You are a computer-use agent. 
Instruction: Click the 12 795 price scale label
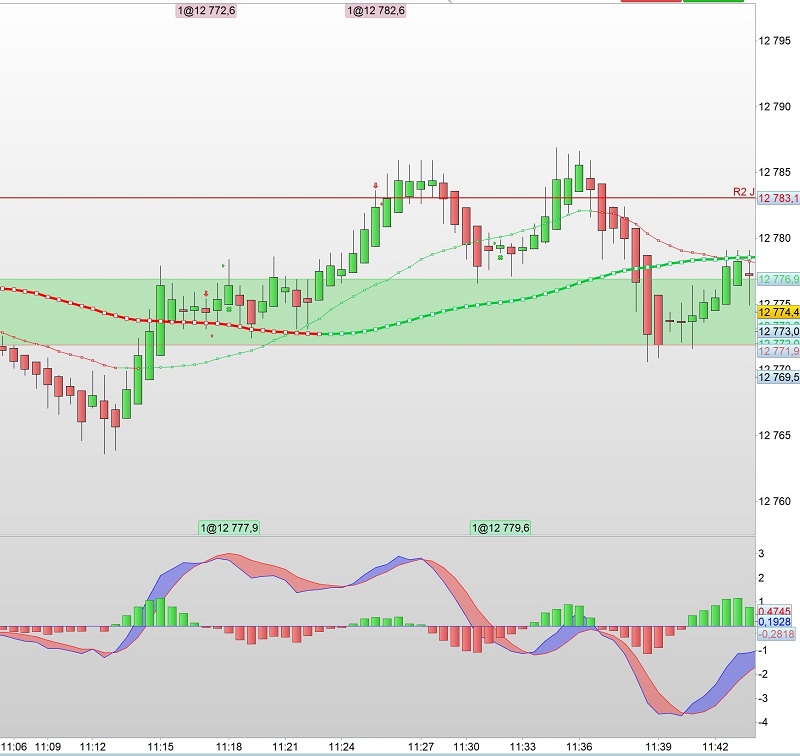point(774,41)
